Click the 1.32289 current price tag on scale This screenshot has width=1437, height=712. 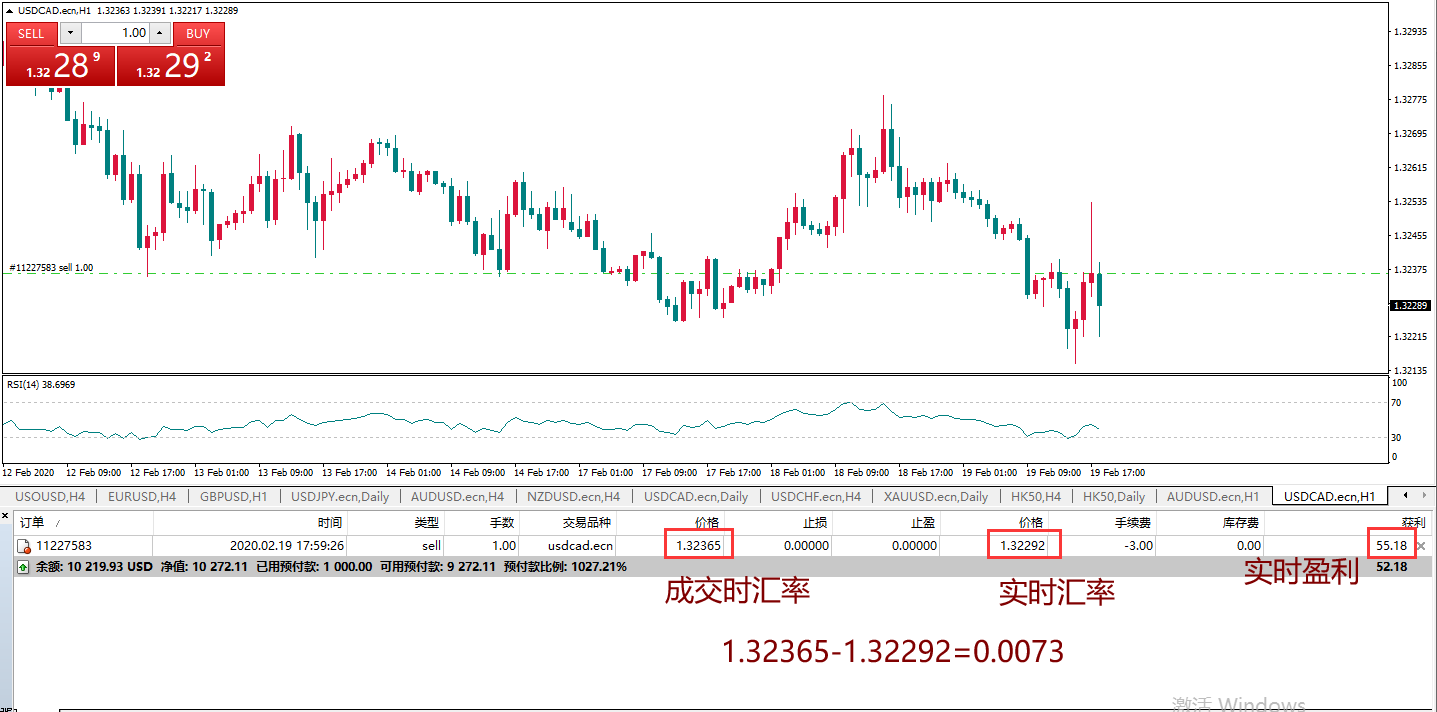click(1409, 305)
